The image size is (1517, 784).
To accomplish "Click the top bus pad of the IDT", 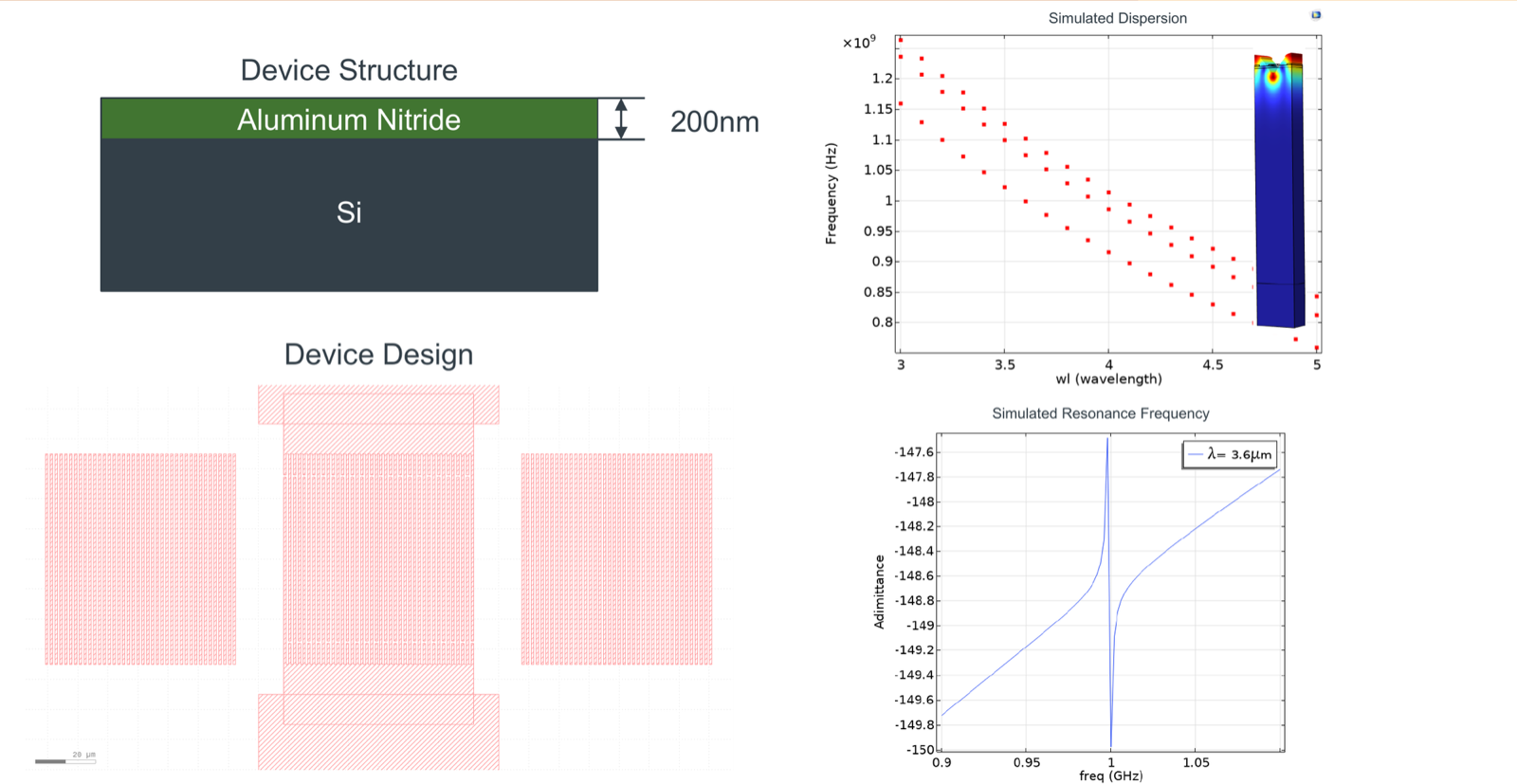I will pos(378,405).
